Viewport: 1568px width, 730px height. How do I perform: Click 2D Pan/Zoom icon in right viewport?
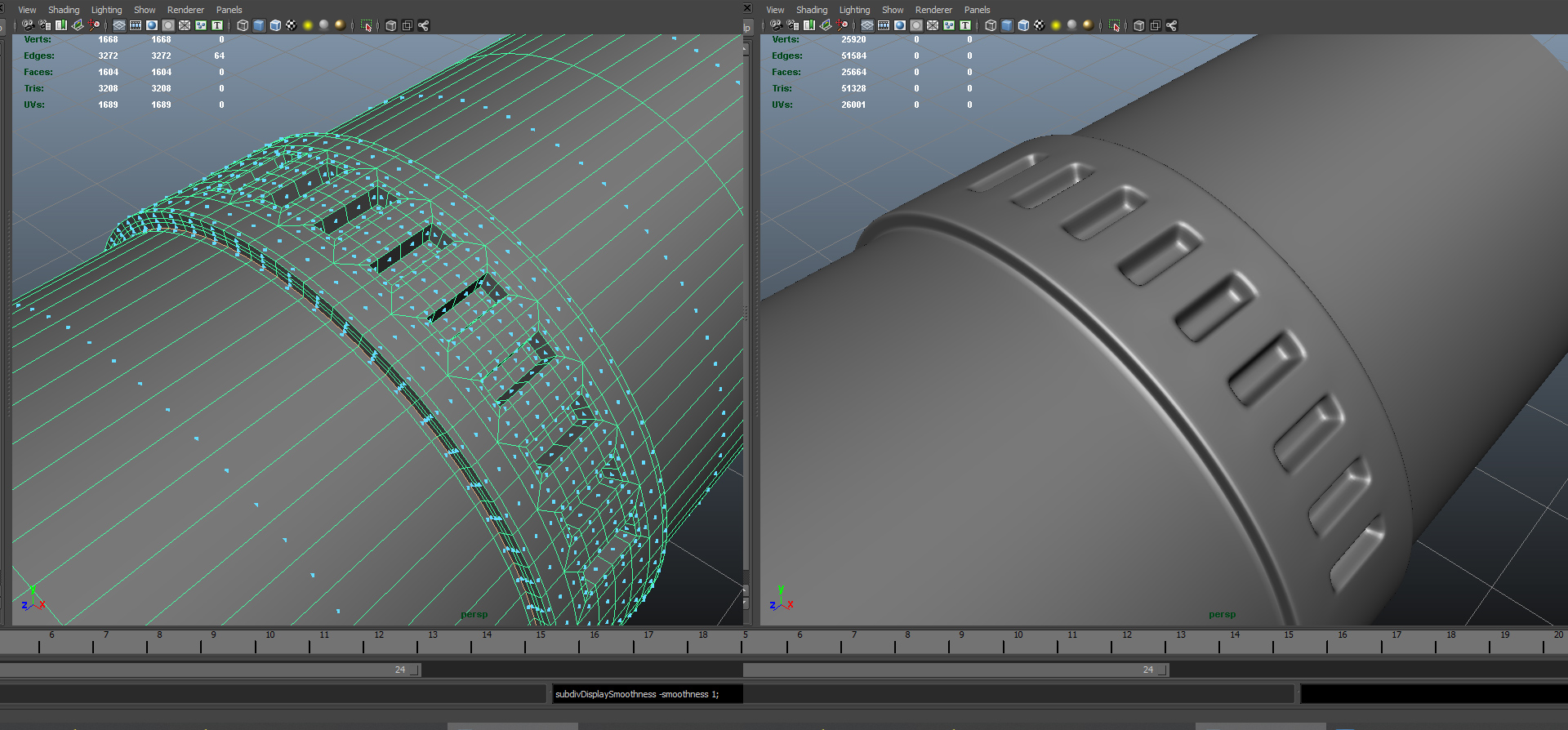point(842,25)
